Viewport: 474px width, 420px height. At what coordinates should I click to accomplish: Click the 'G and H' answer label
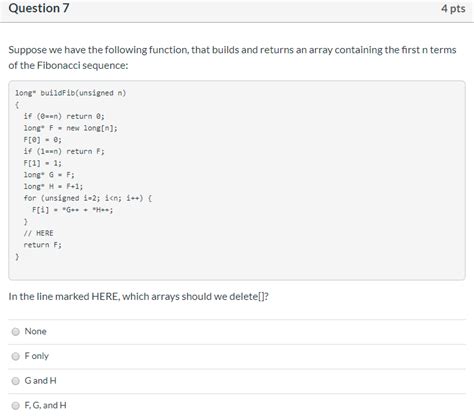click(x=40, y=381)
